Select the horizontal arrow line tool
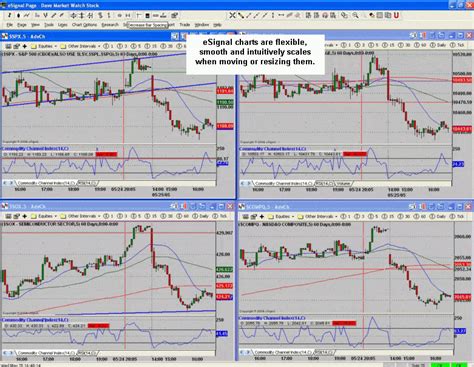Image resolution: width=474 pixels, height=367 pixels. 281,15
